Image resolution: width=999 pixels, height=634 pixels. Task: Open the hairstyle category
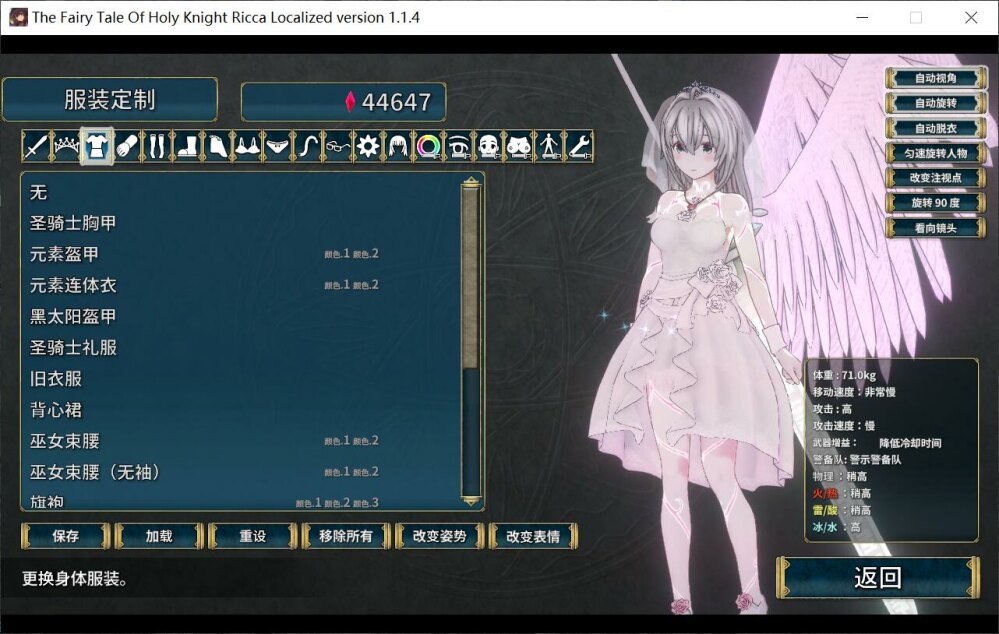pyautogui.click(x=399, y=147)
